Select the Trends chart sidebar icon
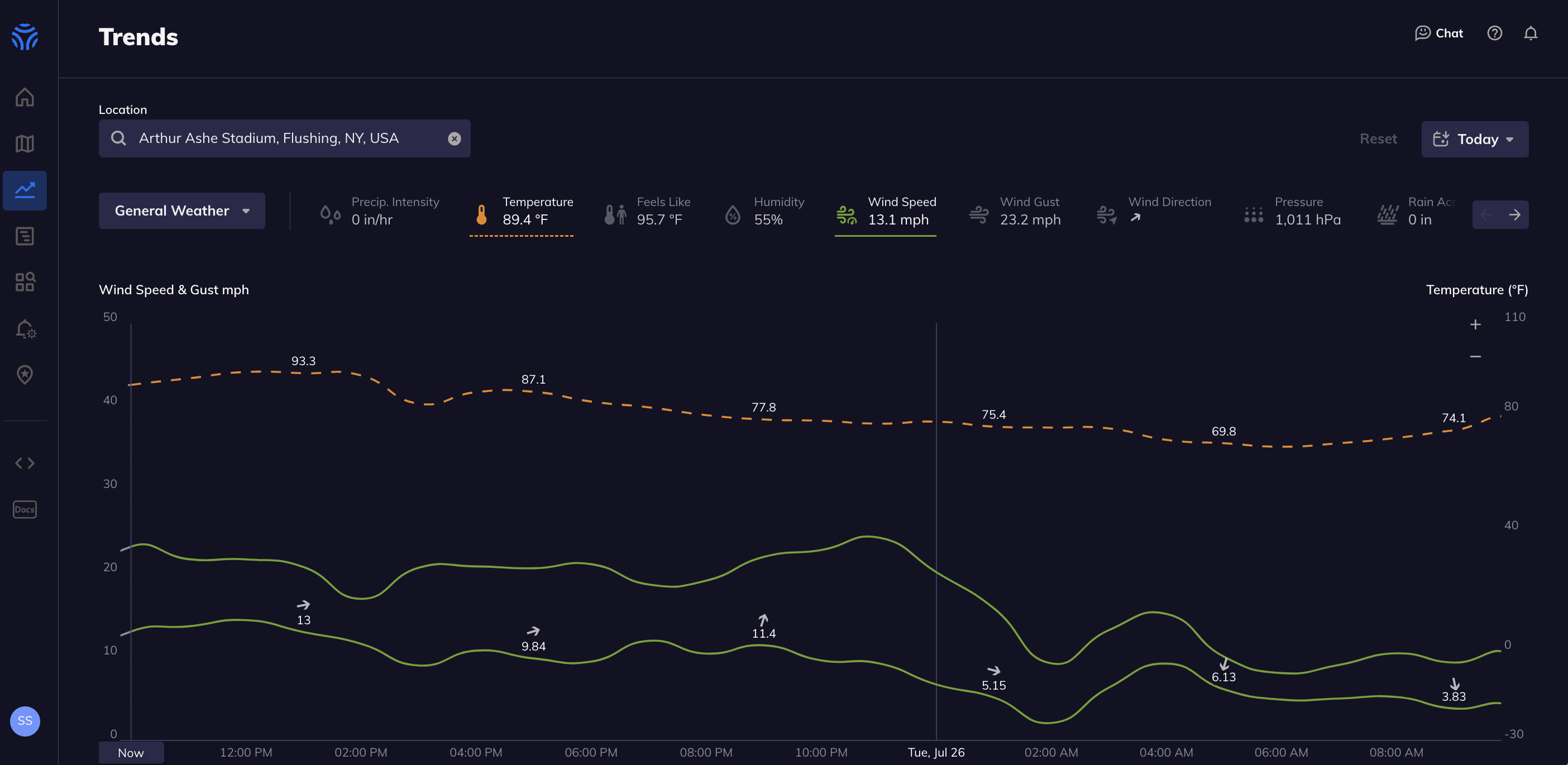The height and width of the screenshot is (765, 1568). [x=25, y=190]
